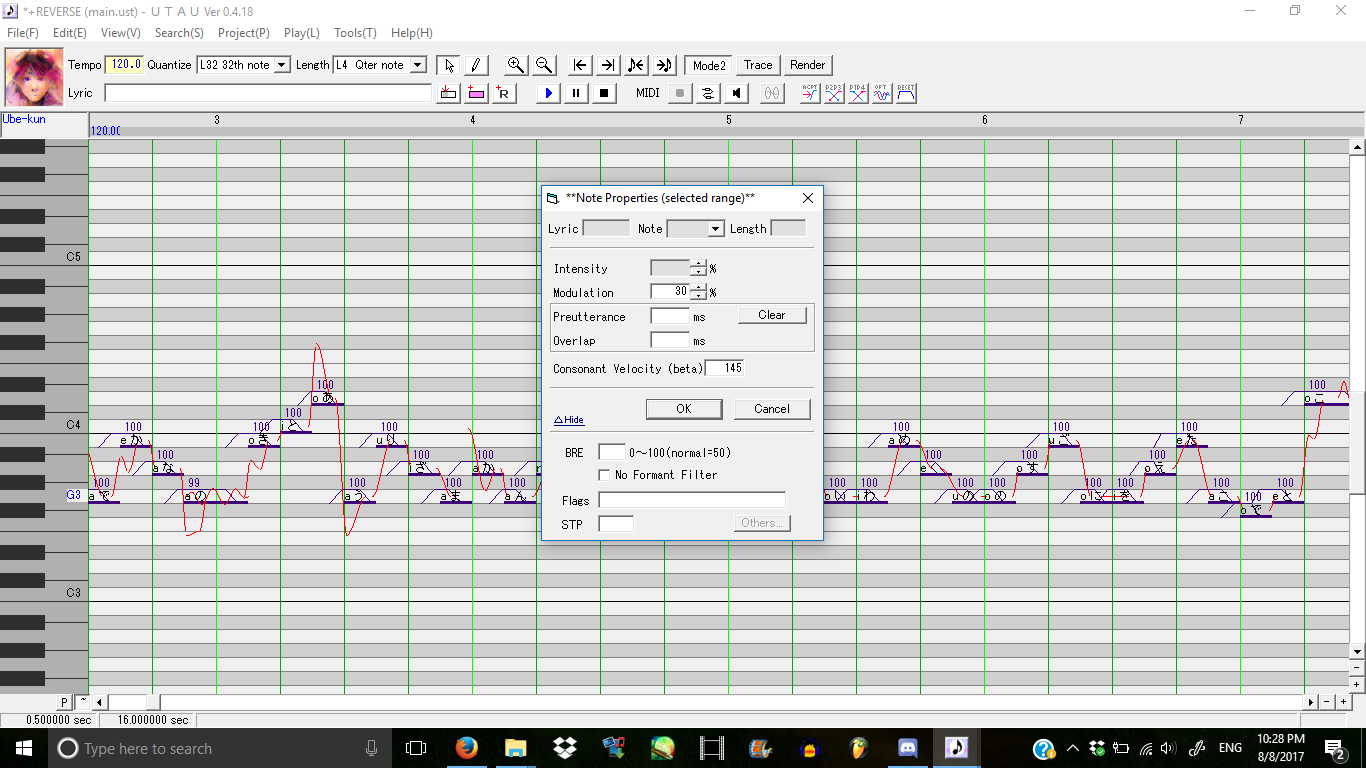Decrease Intensity with stepper down arrow

click(698, 272)
